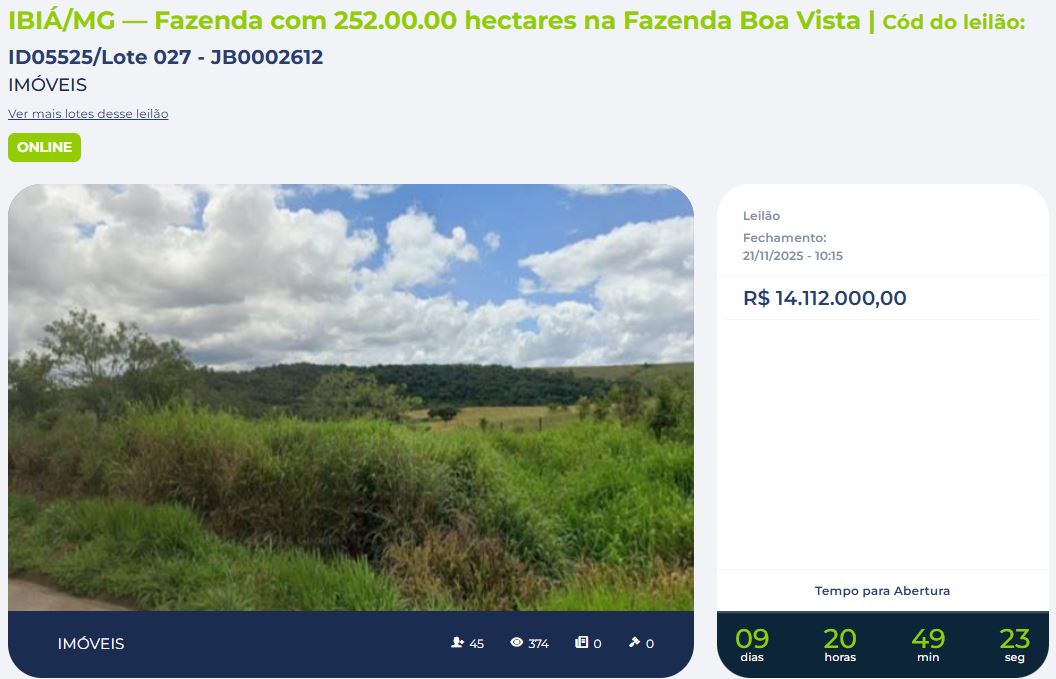Click the registered bidders person icon
Viewport: 1056px width, 679px height.
(x=457, y=643)
